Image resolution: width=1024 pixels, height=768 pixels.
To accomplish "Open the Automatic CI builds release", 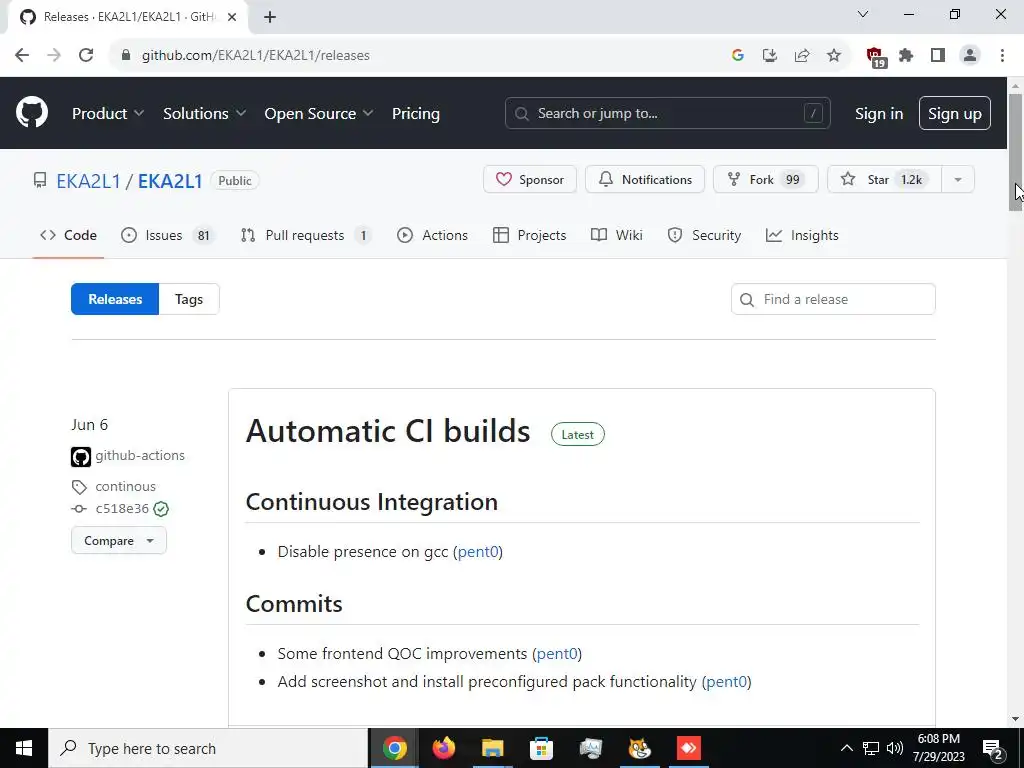I will pos(388,431).
